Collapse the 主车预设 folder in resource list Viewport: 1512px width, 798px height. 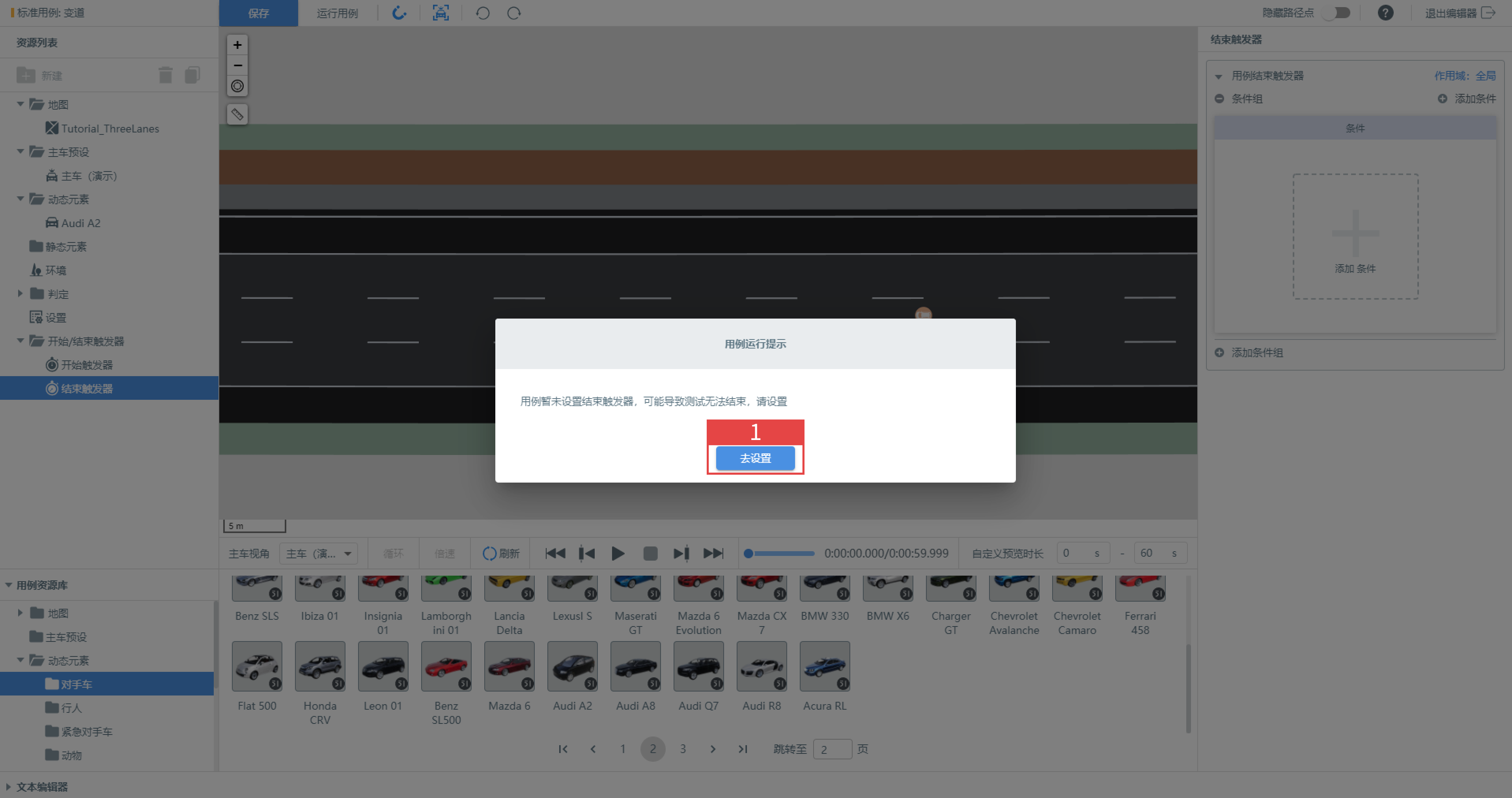pyautogui.click(x=21, y=152)
